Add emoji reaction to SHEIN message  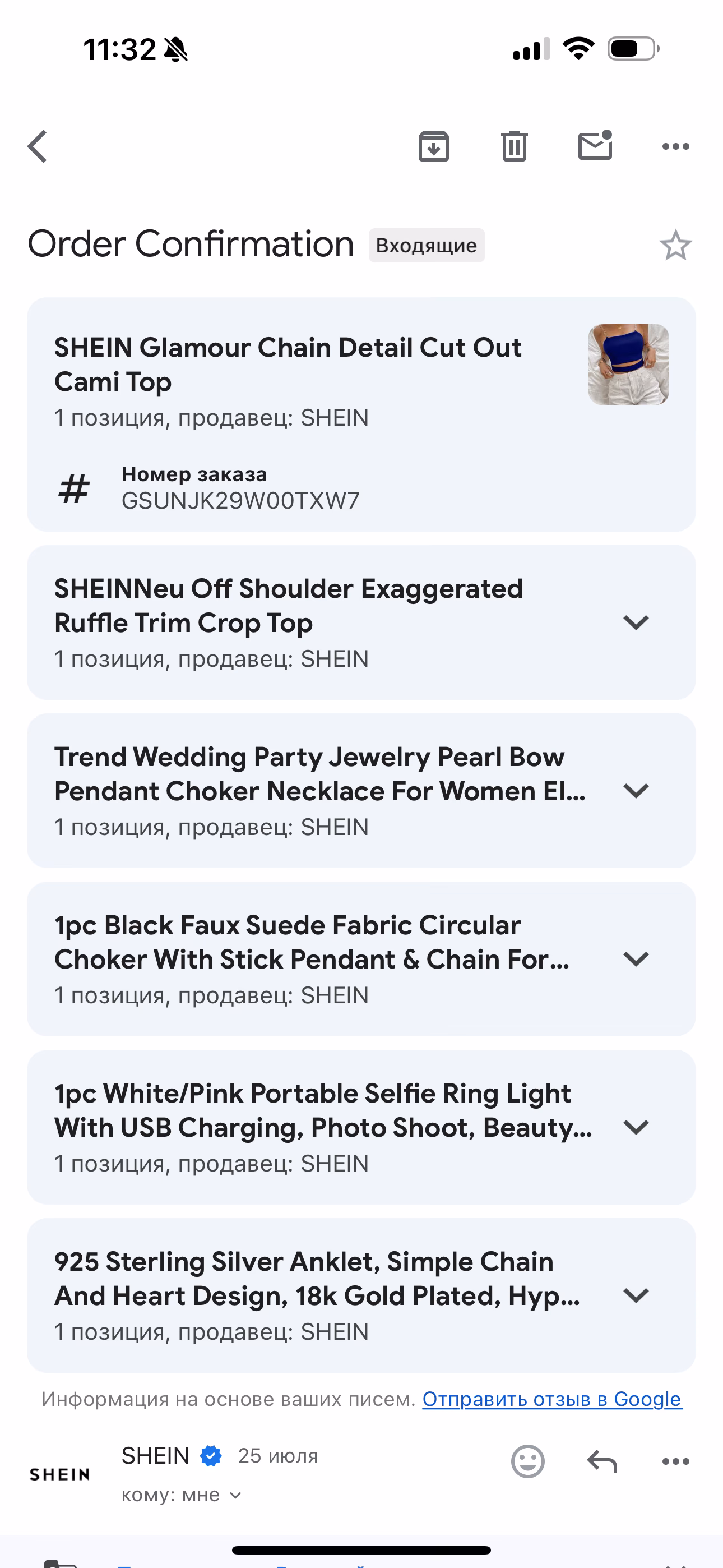(527, 1461)
